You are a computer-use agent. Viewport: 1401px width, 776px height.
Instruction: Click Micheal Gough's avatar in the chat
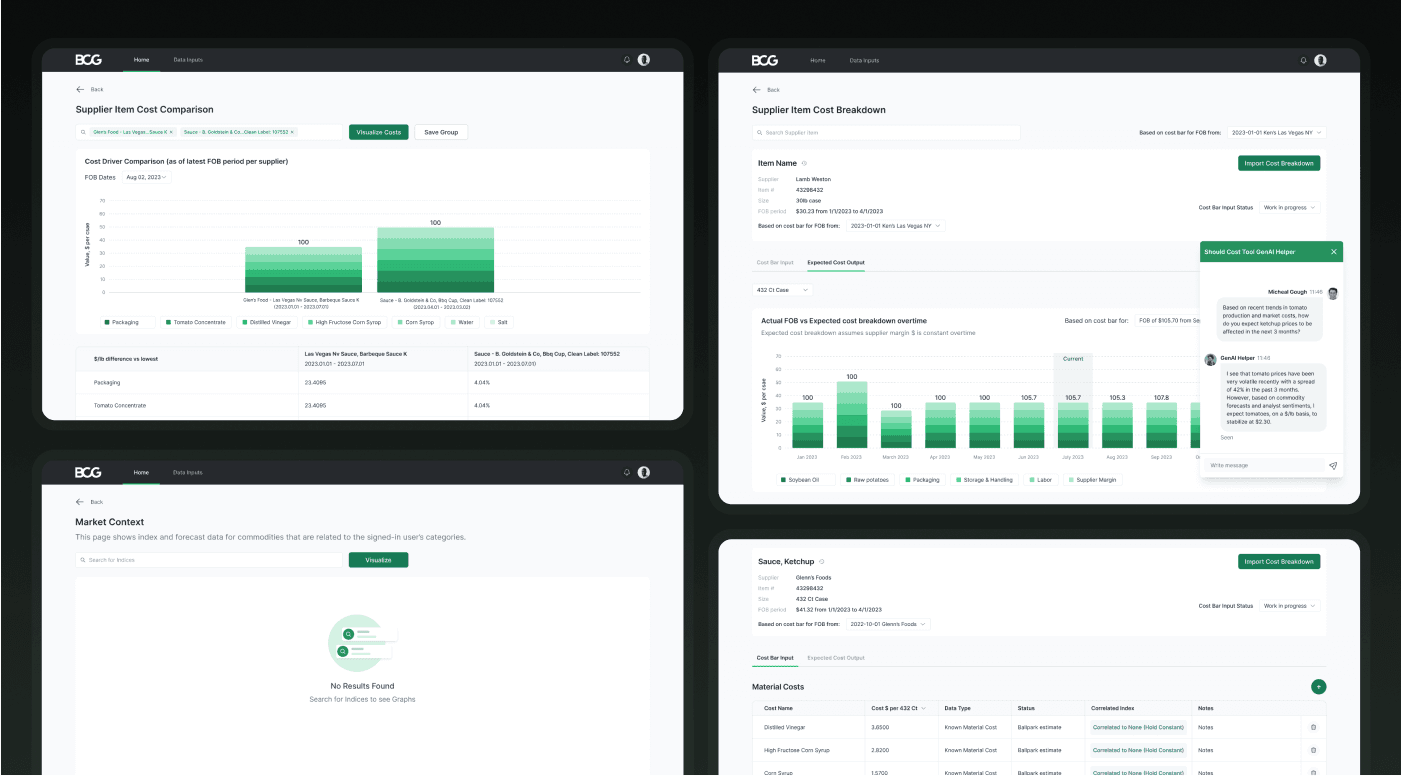1333,292
